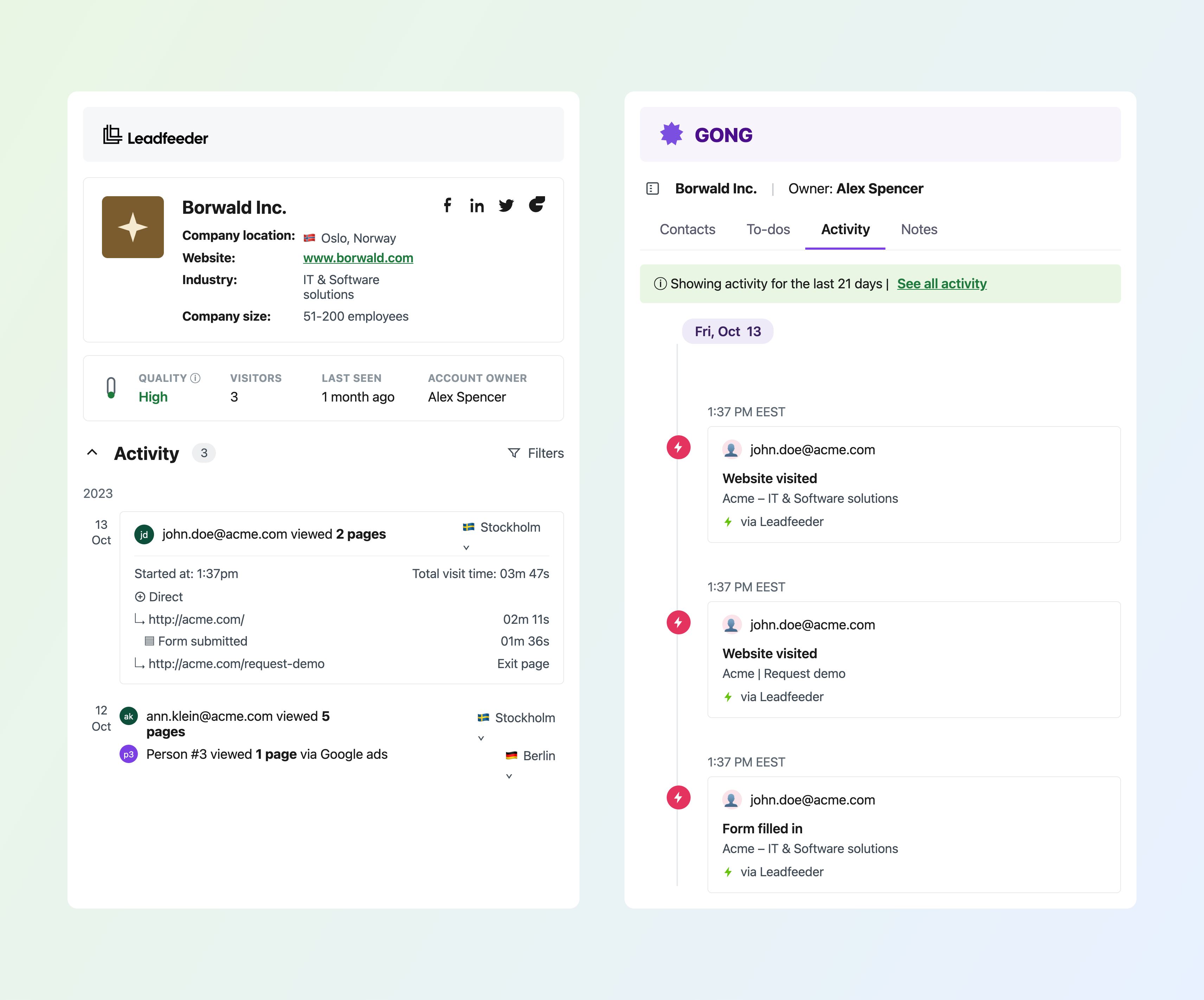Screen dimensions: 1204x1000
Task: Select the Activity tab in Gong
Action: (x=845, y=229)
